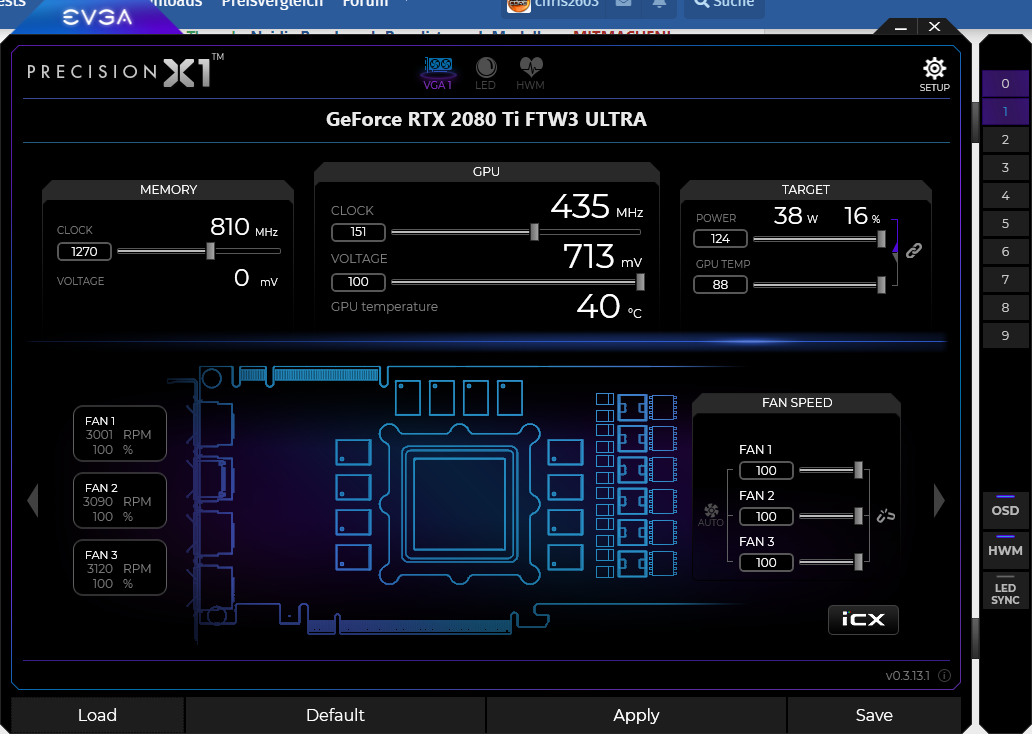Click the GPU clock slider handle
Viewport: 1032px width, 734px height.
(534, 232)
